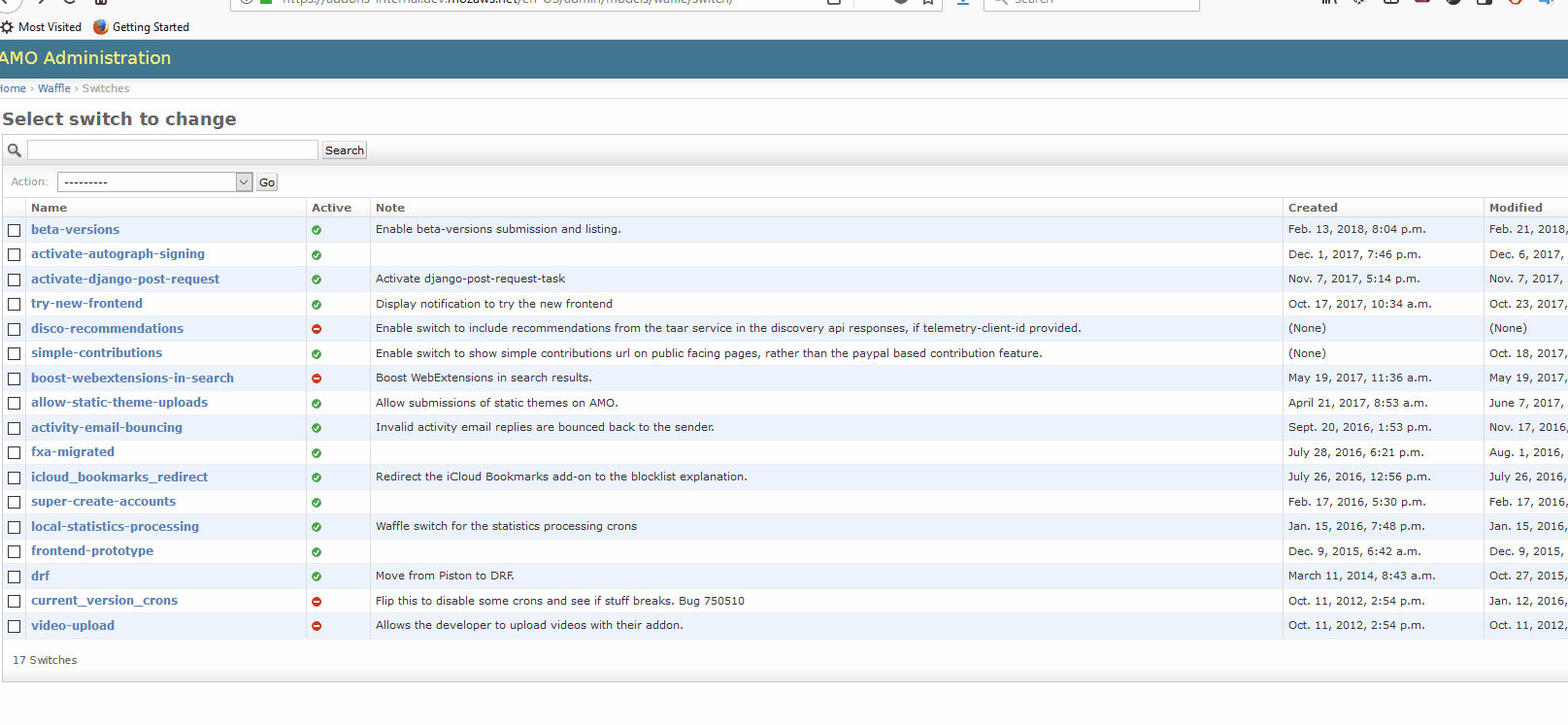Screen dimensions: 1568x725
Task: Sort by the Note column header
Action: tap(390, 208)
